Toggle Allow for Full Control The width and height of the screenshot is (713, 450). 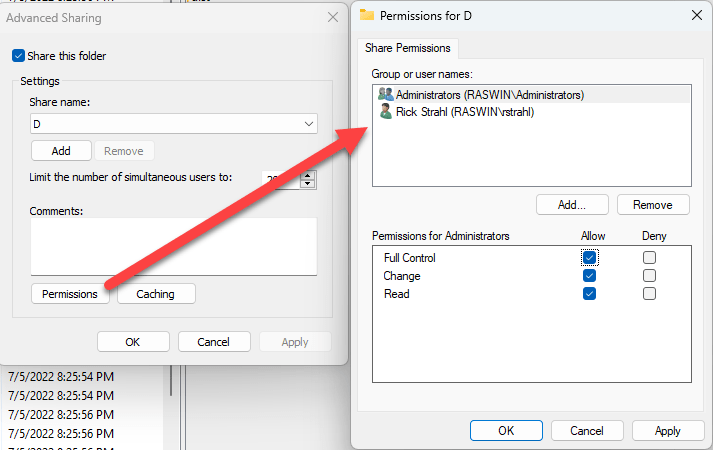(589, 258)
